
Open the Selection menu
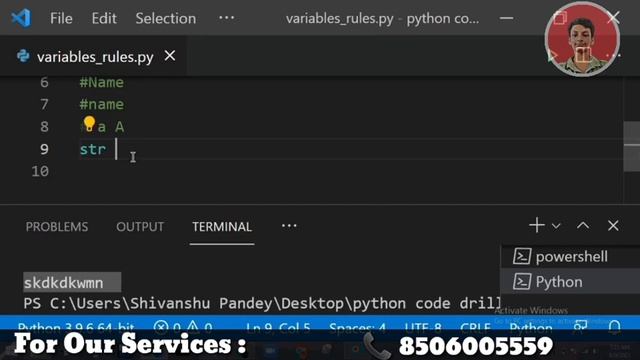point(165,18)
